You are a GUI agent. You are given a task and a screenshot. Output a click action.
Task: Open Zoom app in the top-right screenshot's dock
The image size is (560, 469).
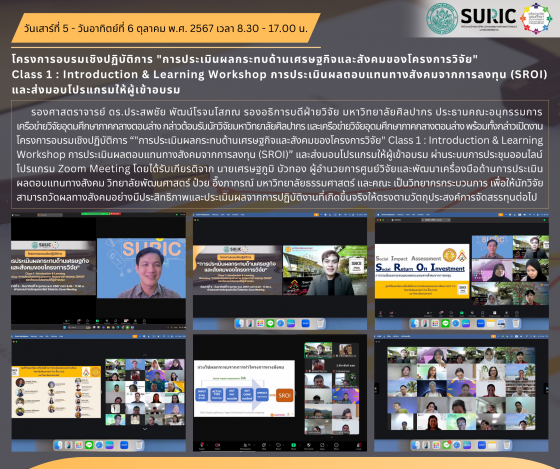coord(481,324)
